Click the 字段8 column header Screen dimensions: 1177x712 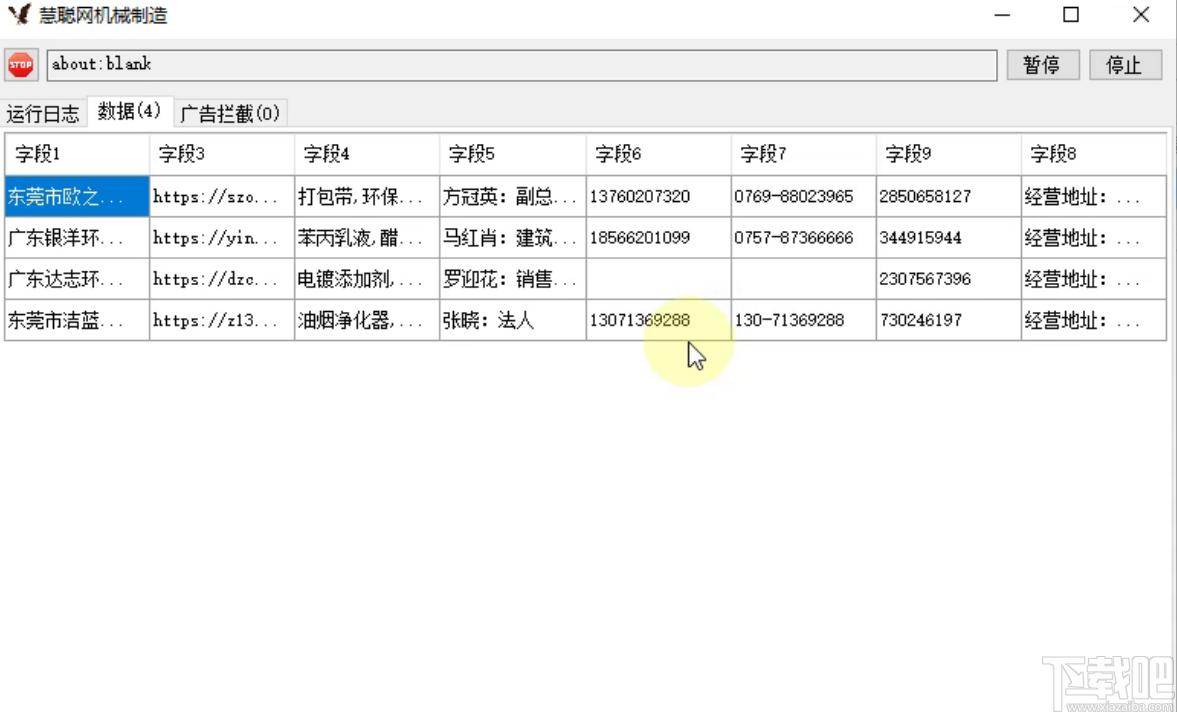1094,155
